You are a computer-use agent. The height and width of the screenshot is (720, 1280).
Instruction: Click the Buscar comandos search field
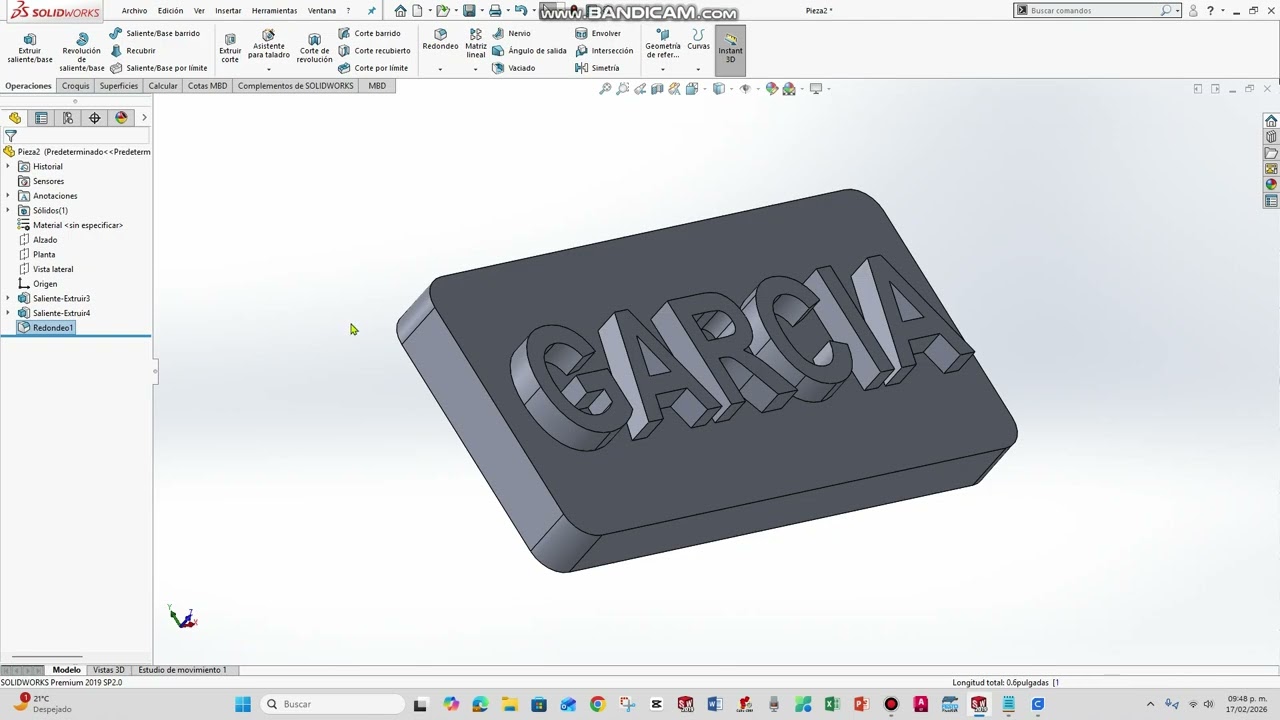coord(1095,11)
